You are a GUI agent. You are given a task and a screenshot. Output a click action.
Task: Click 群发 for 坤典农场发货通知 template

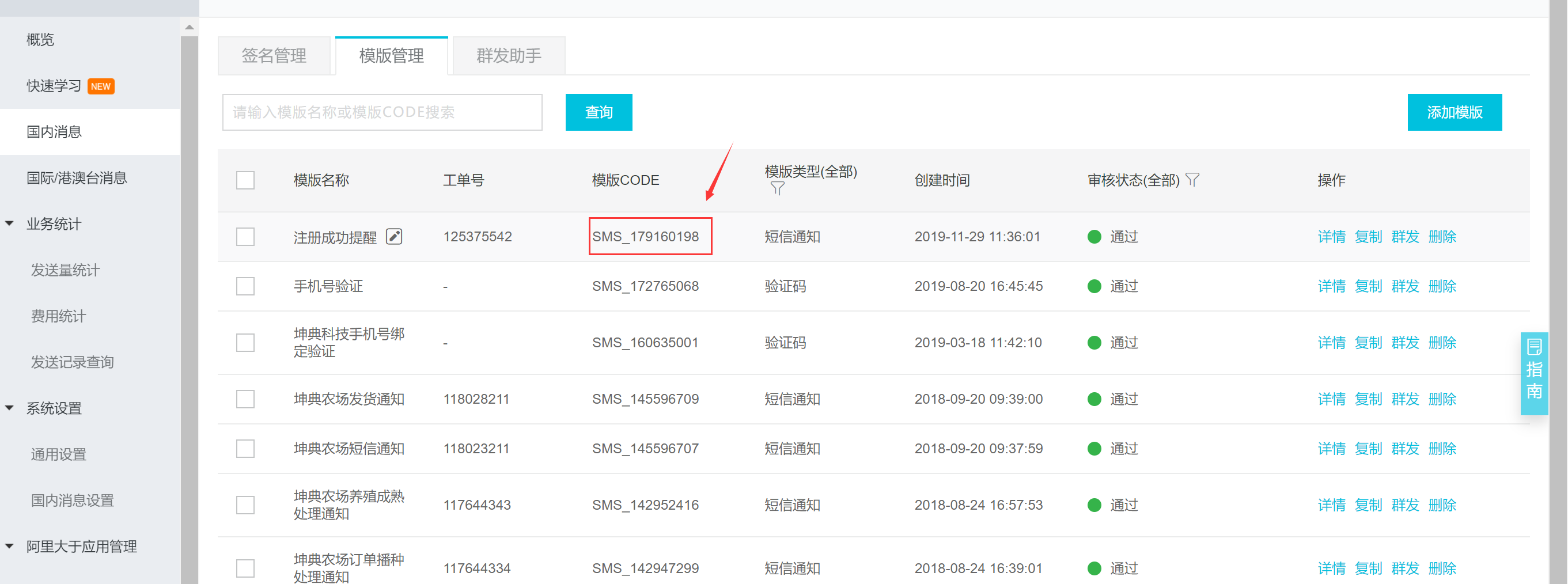click(1405, 399)
